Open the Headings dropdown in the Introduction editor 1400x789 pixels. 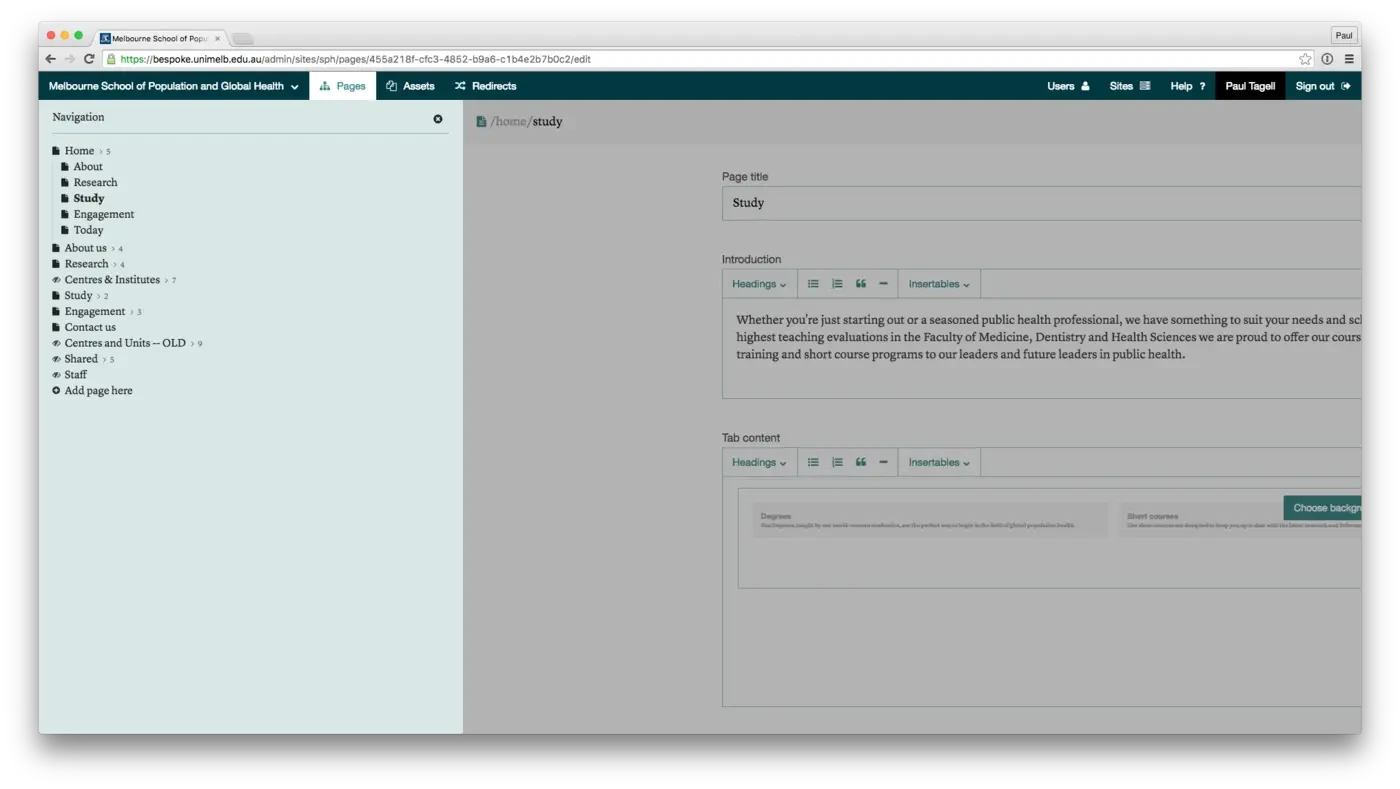759,284
